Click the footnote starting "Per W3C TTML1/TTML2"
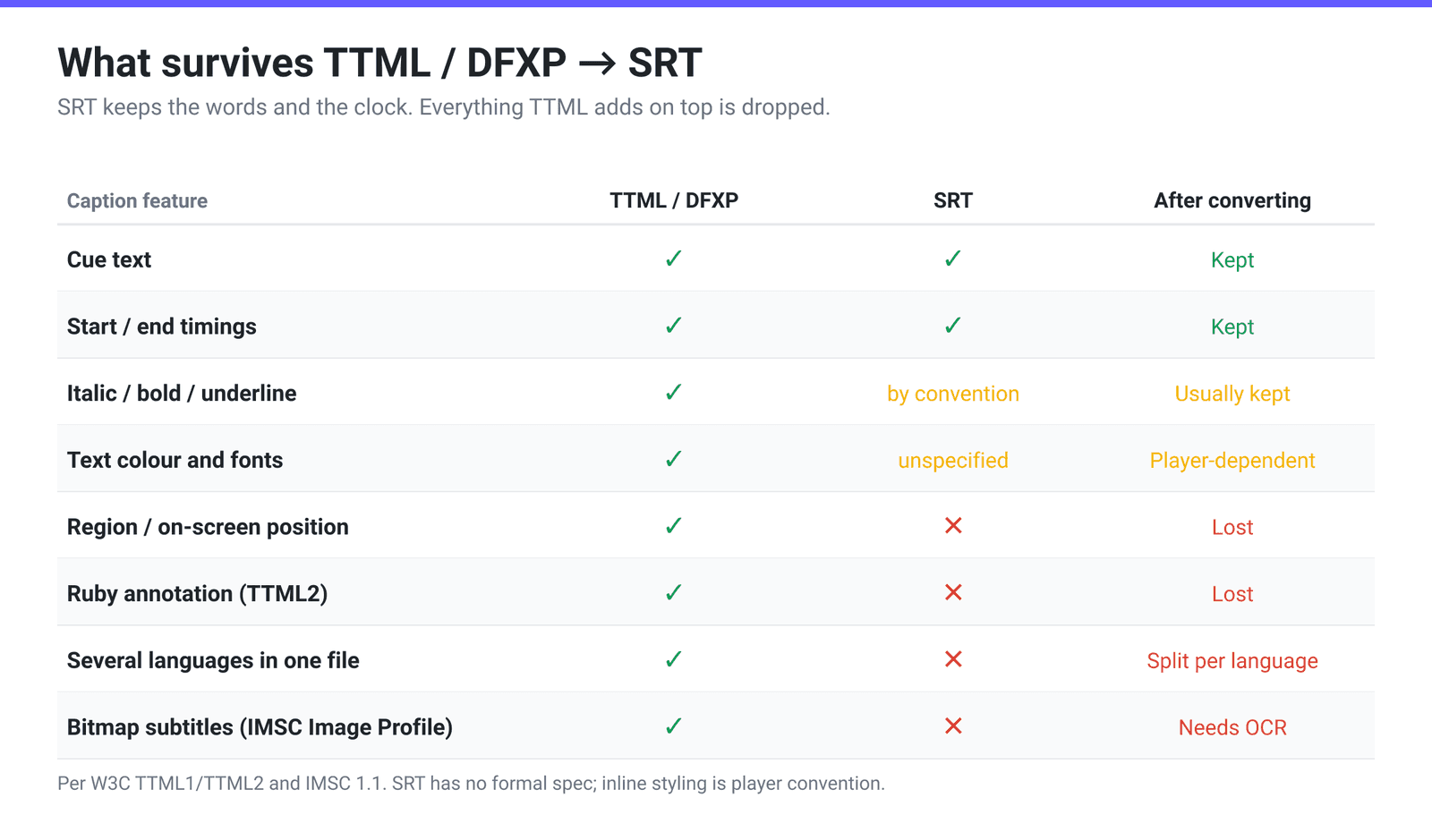The image size is (1432, 840). click(x=471, y=784)
